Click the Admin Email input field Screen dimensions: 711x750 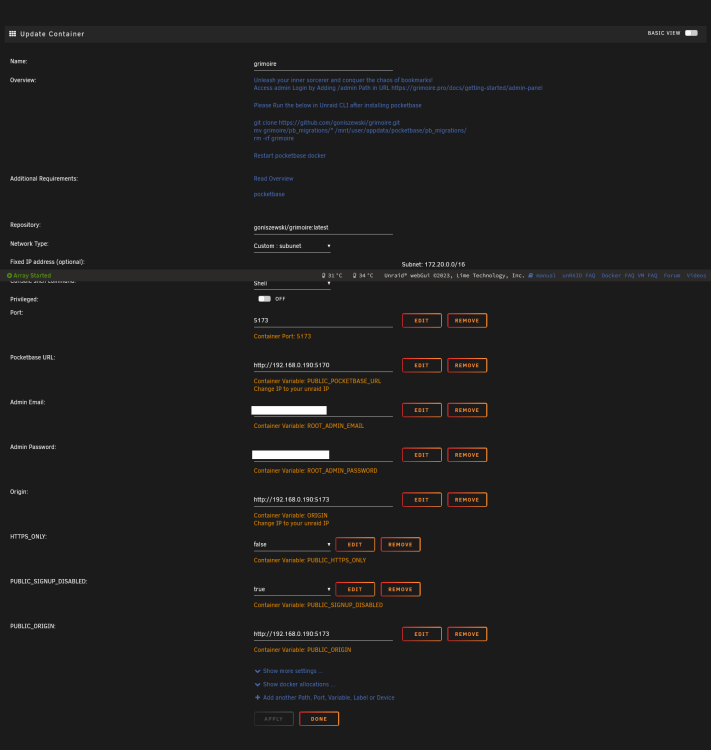click(323, 410)
